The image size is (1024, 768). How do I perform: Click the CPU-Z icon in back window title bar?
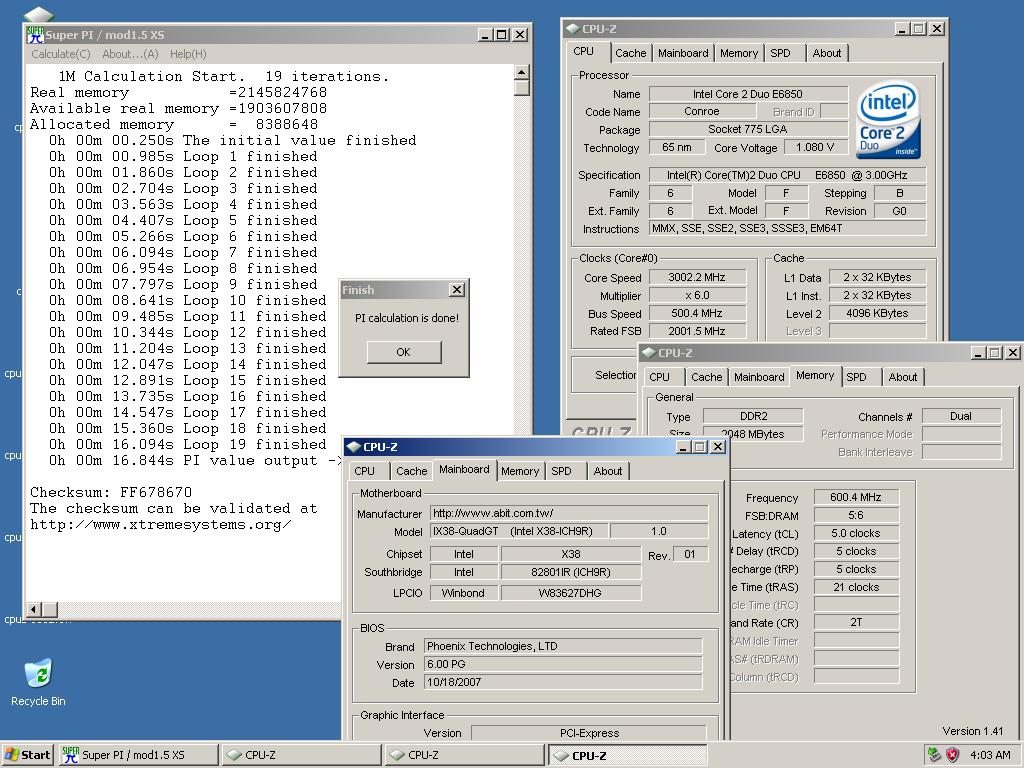pyautogui.click(x=572, y=29)
